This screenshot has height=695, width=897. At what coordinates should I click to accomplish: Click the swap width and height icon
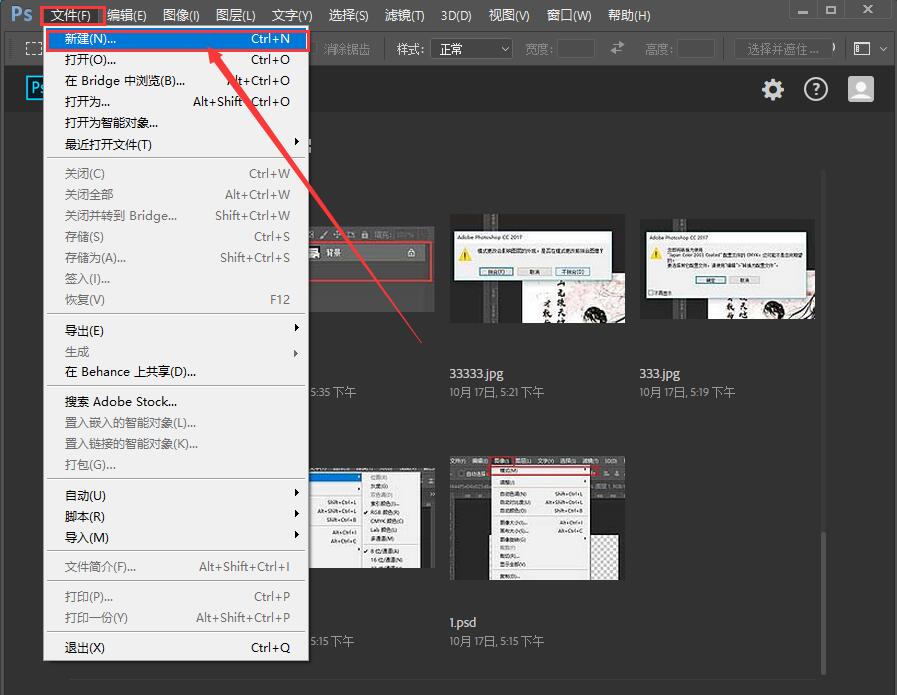(617, 47)
